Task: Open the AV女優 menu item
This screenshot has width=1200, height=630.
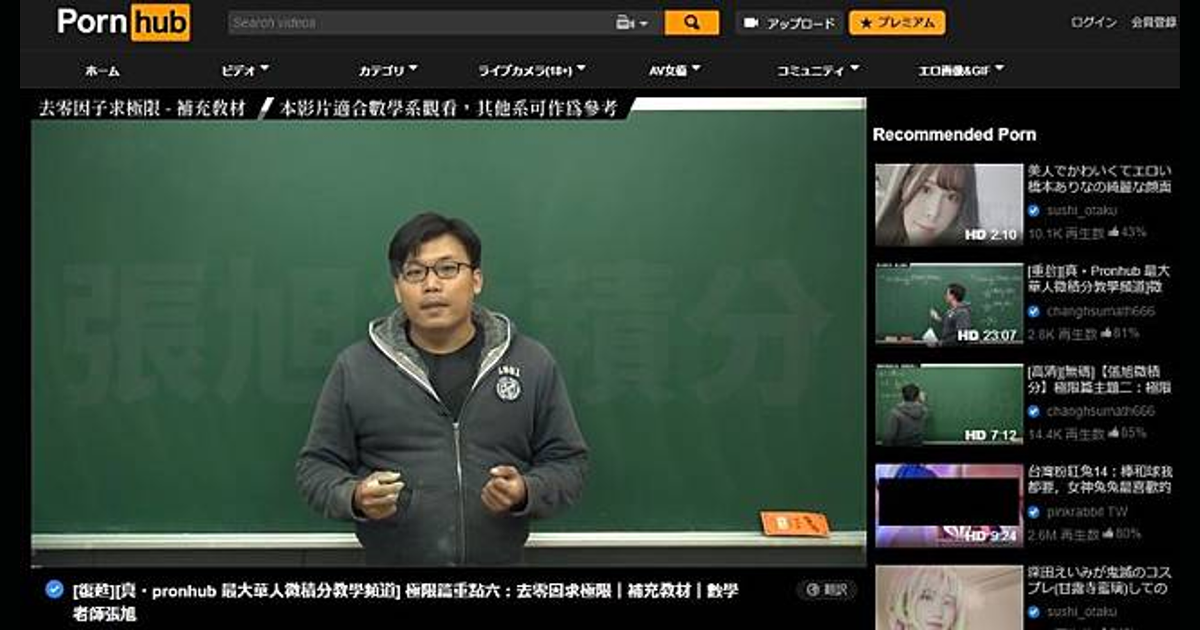Action: (x=675, y=70)
